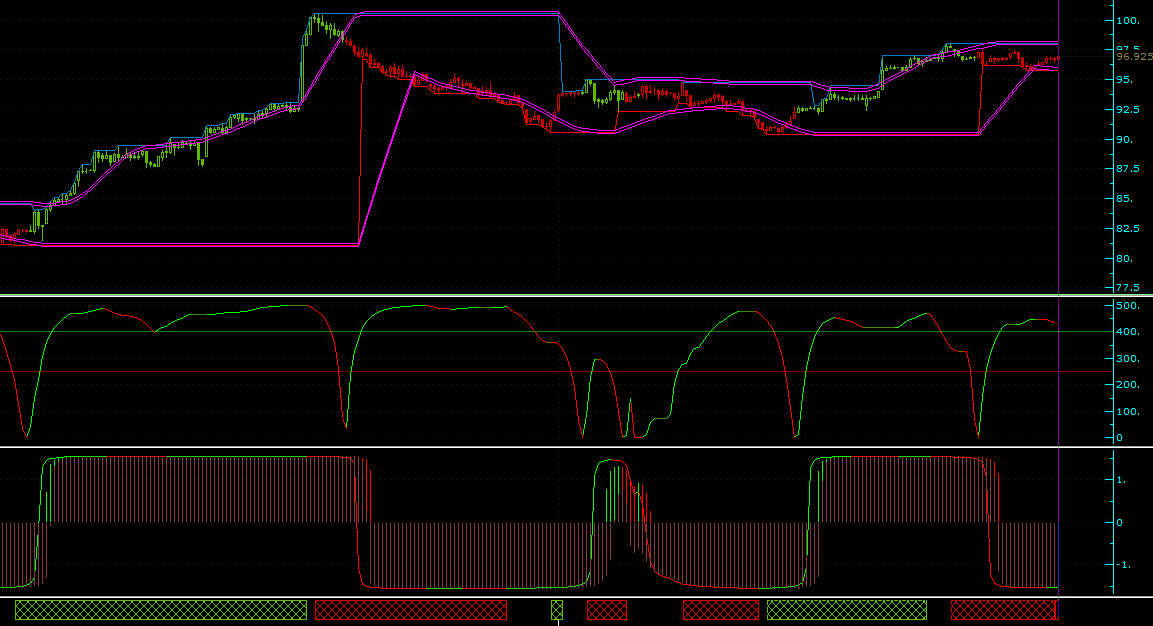
Task: Click the 85. price axis label
Action: [1125, 199]
